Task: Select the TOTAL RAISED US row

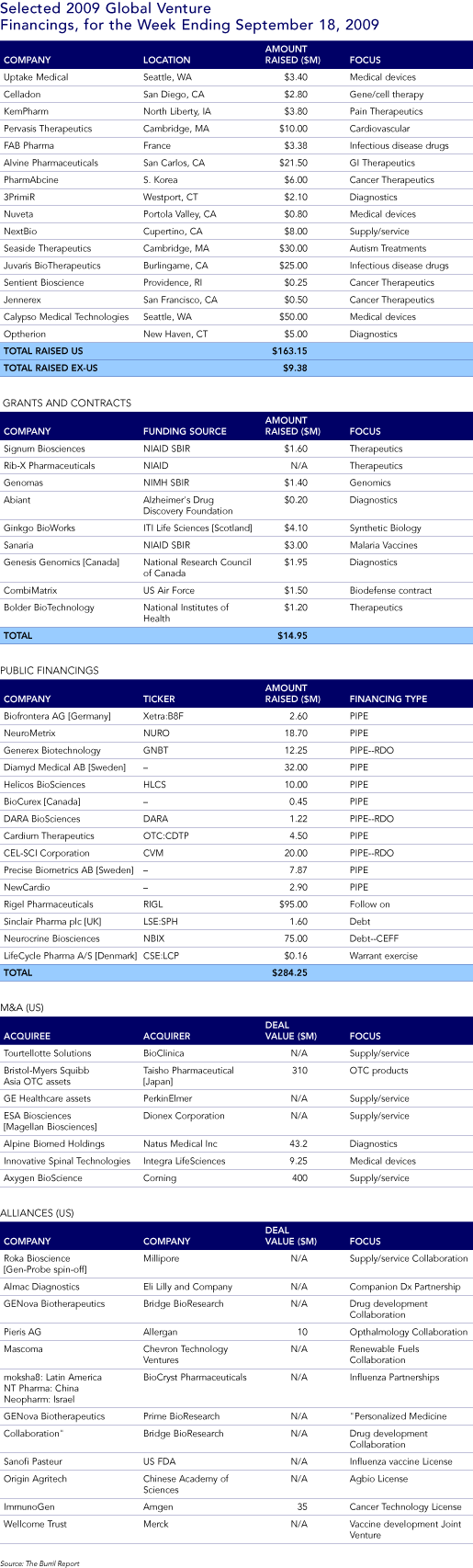Action: (236, 351)
